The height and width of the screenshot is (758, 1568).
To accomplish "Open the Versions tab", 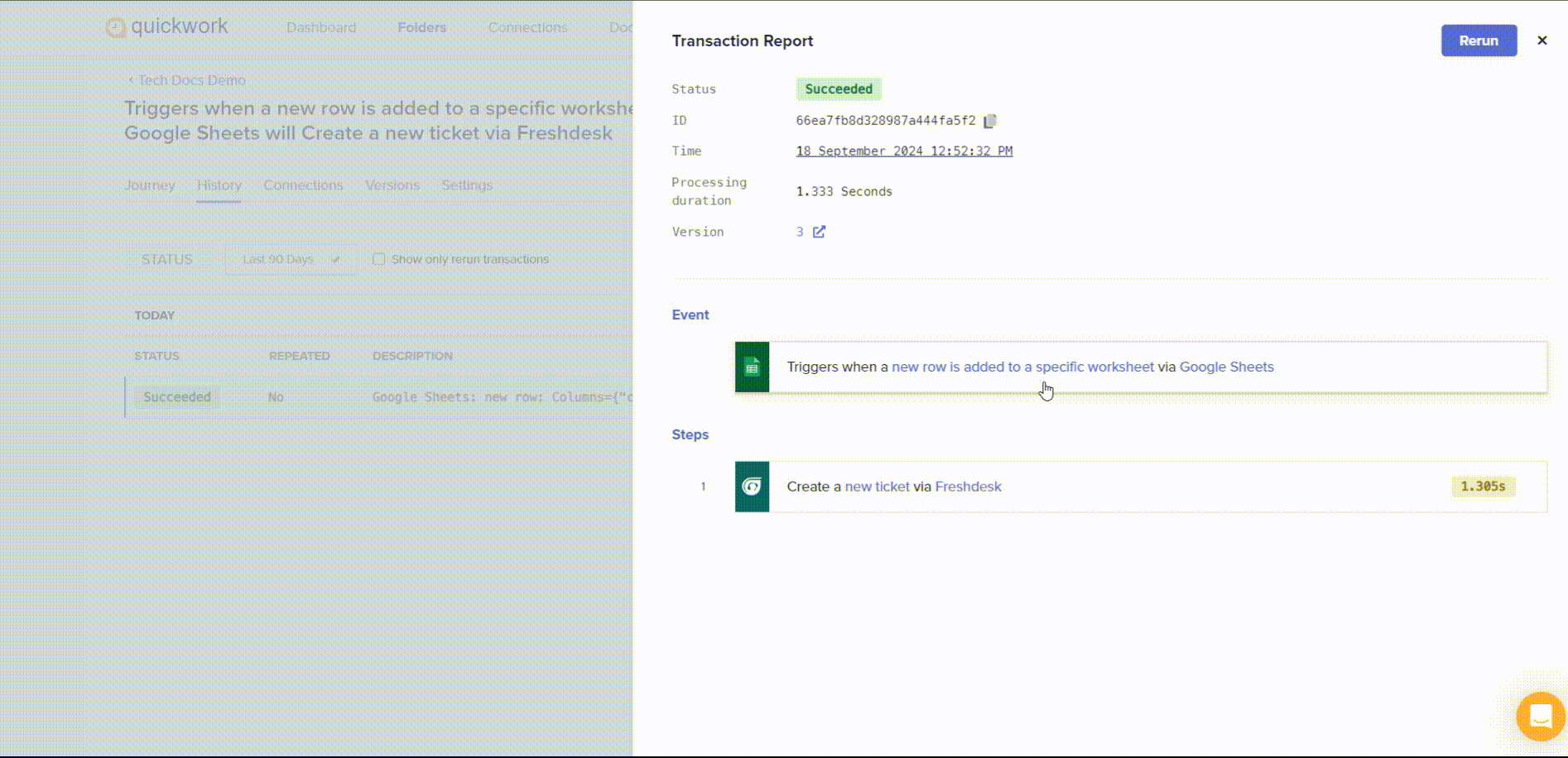I will point(392,185).
